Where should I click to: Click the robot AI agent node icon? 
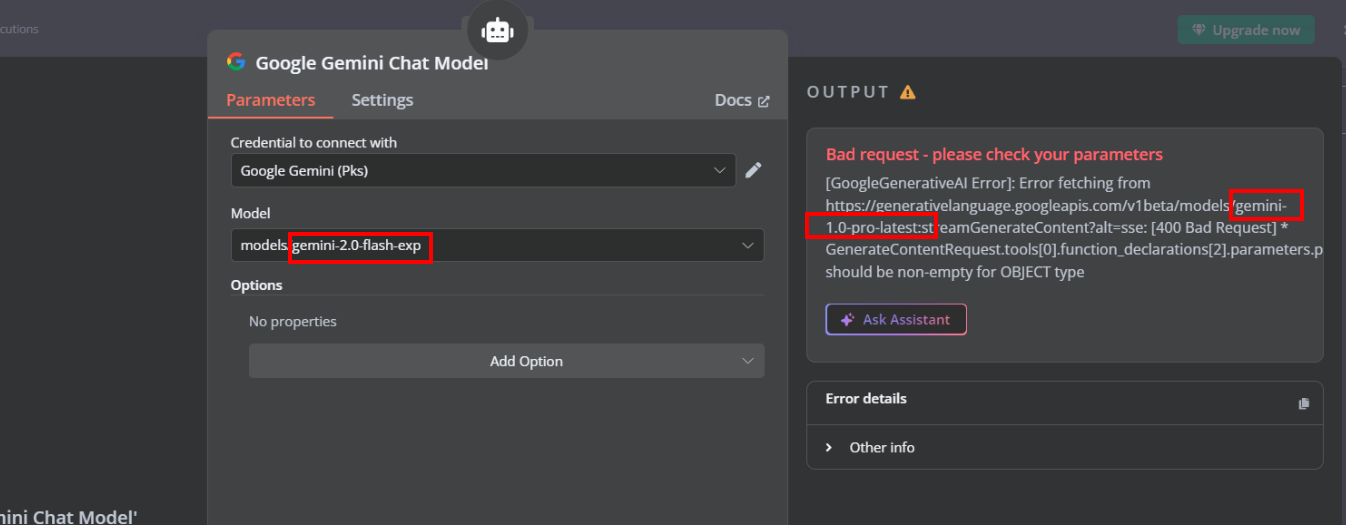click(497, 30)
